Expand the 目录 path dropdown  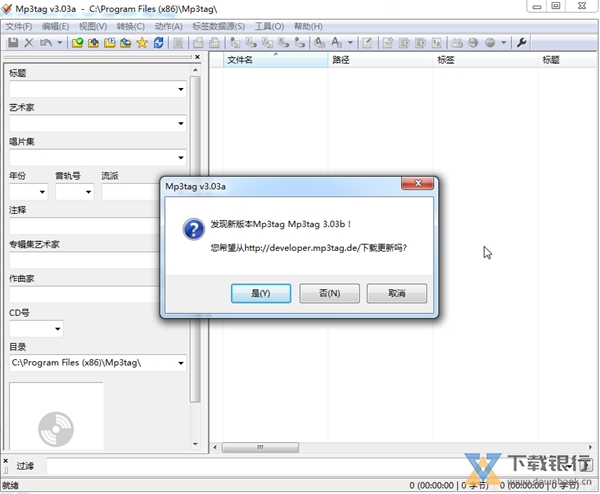click(x=181, y=363)
